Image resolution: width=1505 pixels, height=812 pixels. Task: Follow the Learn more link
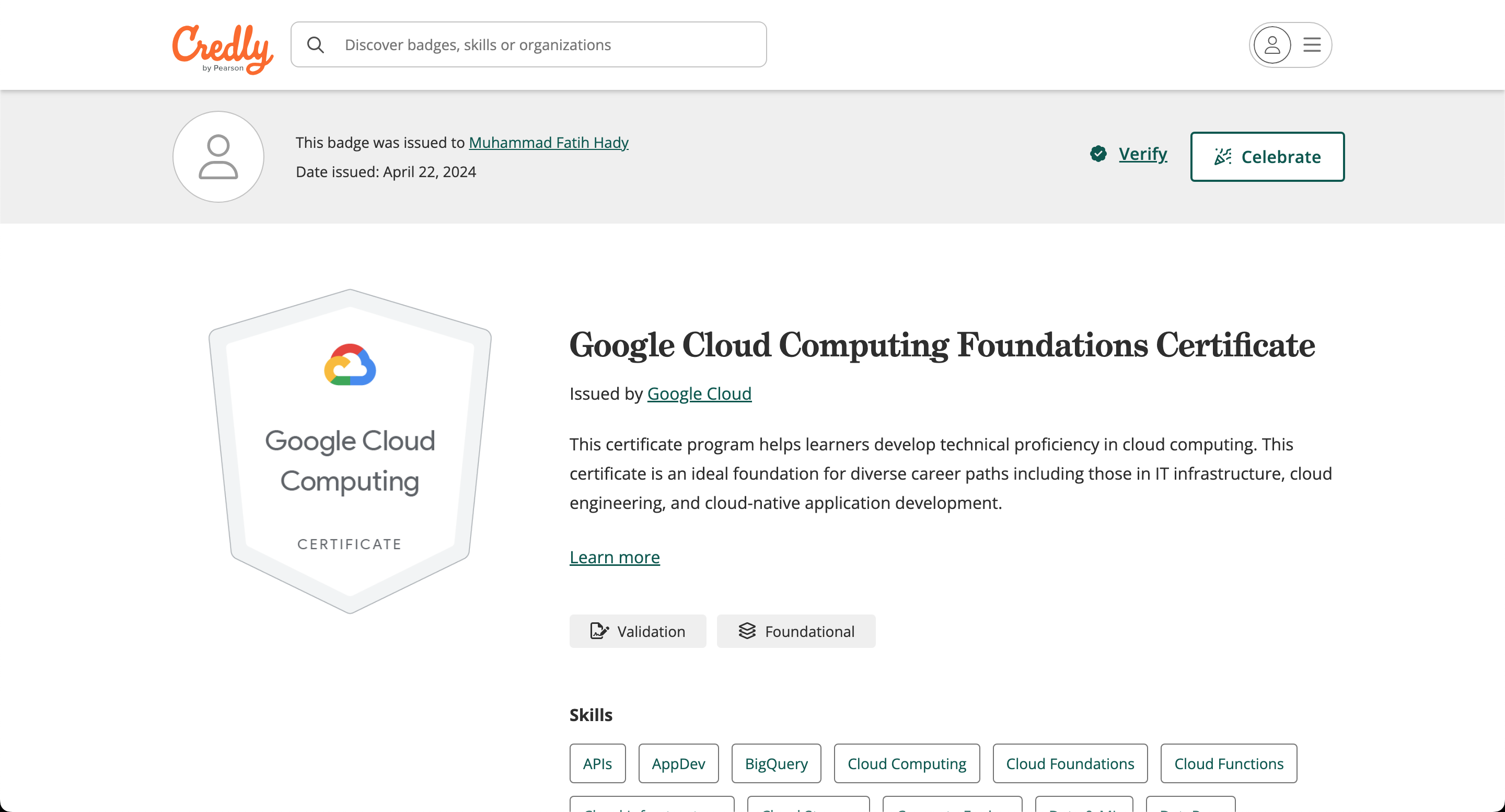tap(615, 558)
